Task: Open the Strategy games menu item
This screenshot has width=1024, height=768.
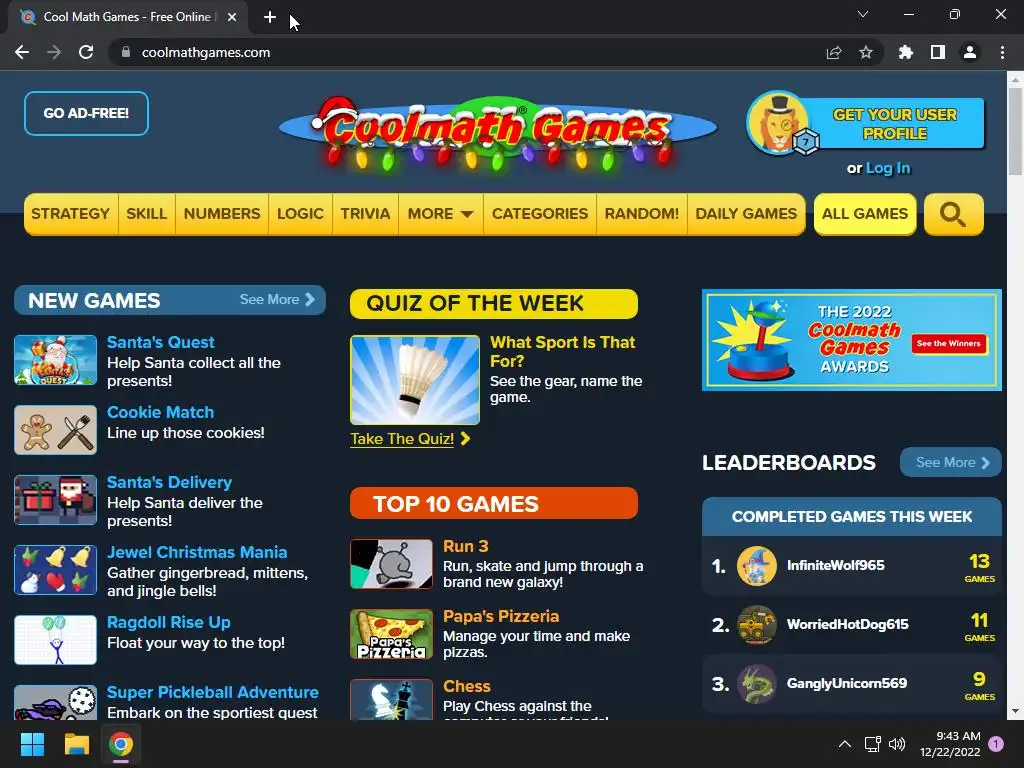Action: (71, 214)
